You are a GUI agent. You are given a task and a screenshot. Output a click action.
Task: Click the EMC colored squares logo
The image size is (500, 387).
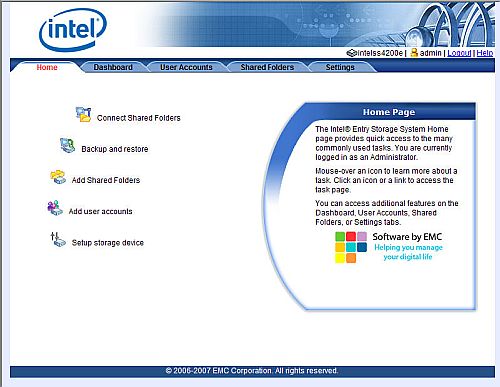(x=351, y=247)
